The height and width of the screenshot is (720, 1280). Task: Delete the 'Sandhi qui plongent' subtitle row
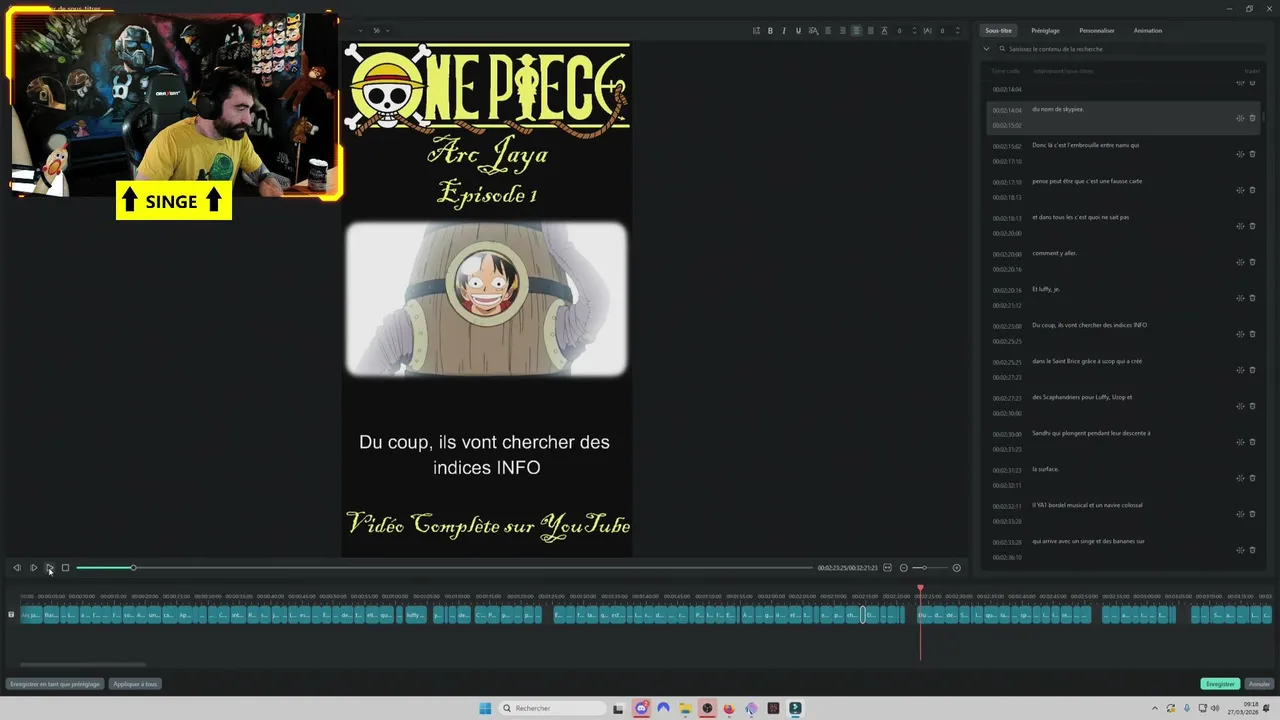click(1252, 442)
